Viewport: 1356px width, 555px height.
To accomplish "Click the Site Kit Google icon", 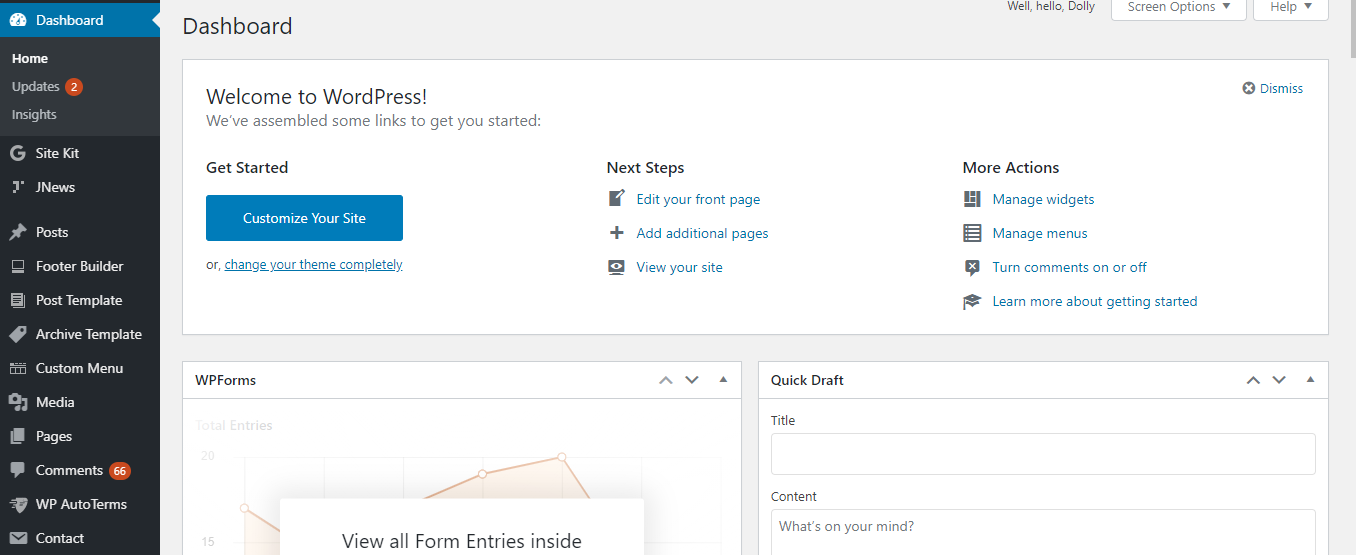I will [x=17, y=153].
